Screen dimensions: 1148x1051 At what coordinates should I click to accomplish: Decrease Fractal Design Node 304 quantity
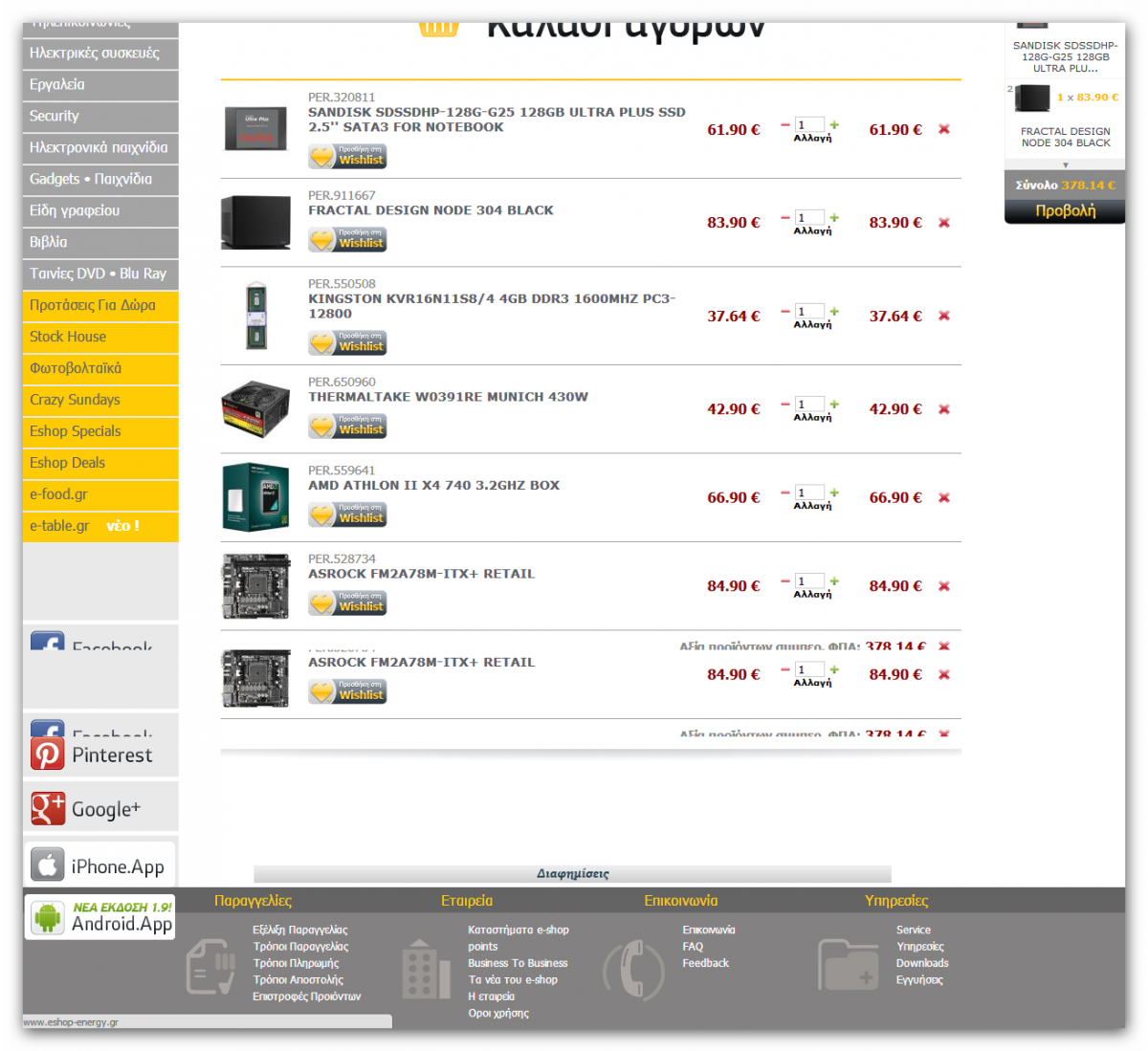point(785,217)
